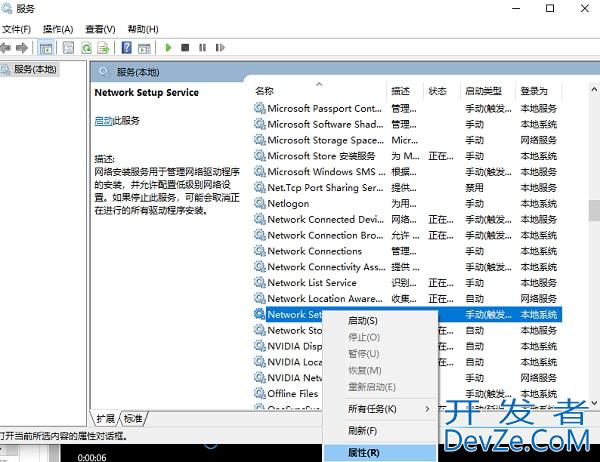The width and height of the screenshot is (600, 462).
Task: Choose 属性(R) in context menu
Action: (x=380, y=453)
